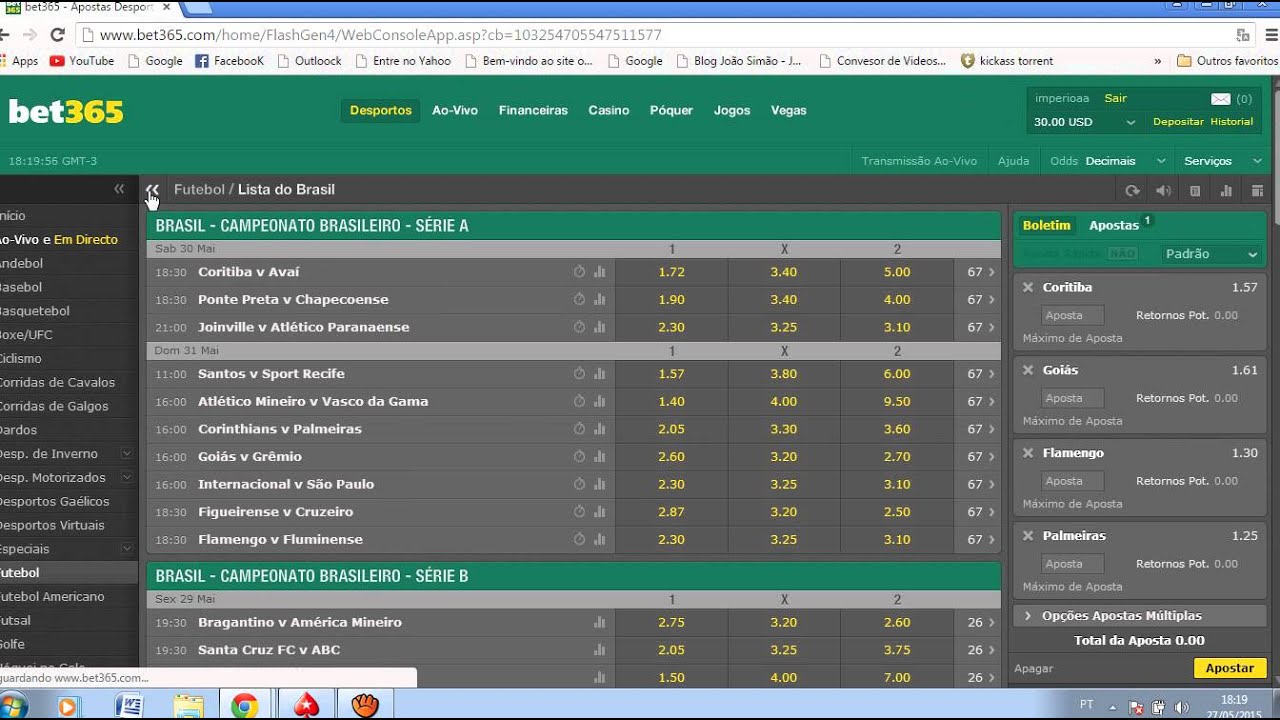The width and height of the screenshot is (1280, 720).
Task: Open the statistics bar-chart toolbar icon
Action: tap(1226, 191)
